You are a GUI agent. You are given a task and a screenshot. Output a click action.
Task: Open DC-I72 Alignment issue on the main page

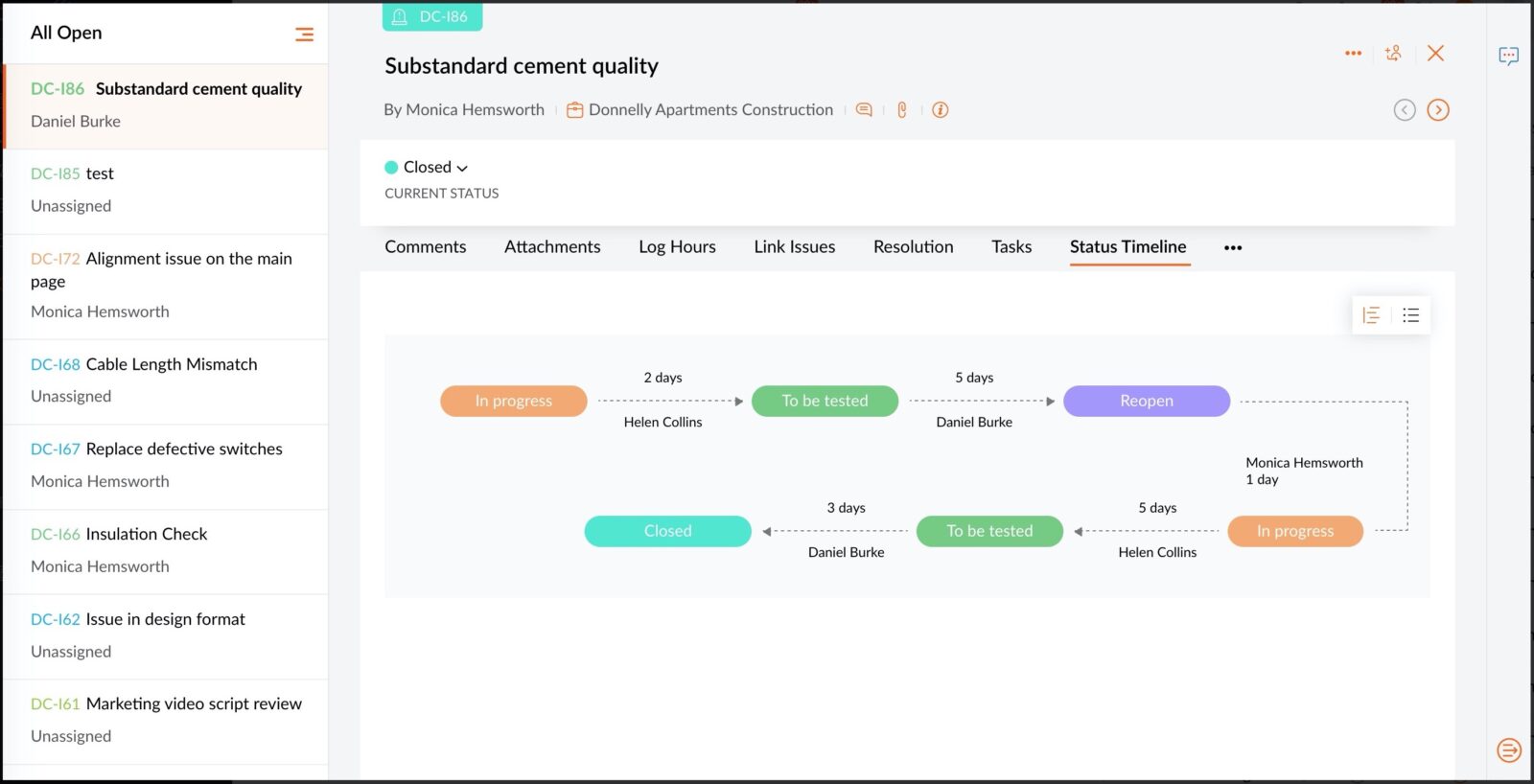[x=166, y=286]
